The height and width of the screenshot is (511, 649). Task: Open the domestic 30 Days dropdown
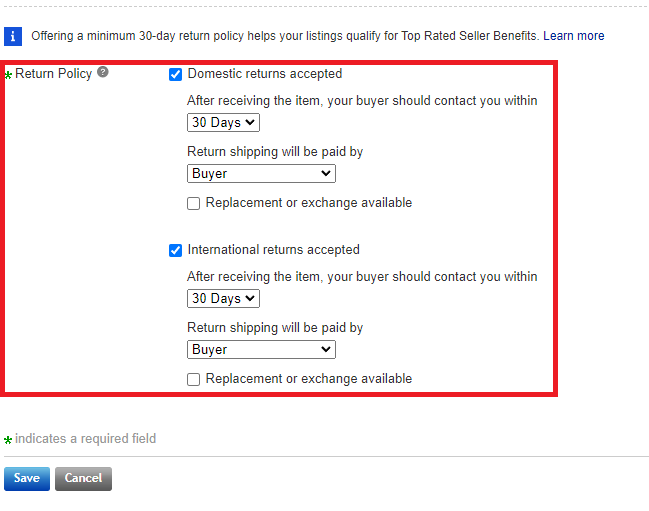[x=223, y=123]
